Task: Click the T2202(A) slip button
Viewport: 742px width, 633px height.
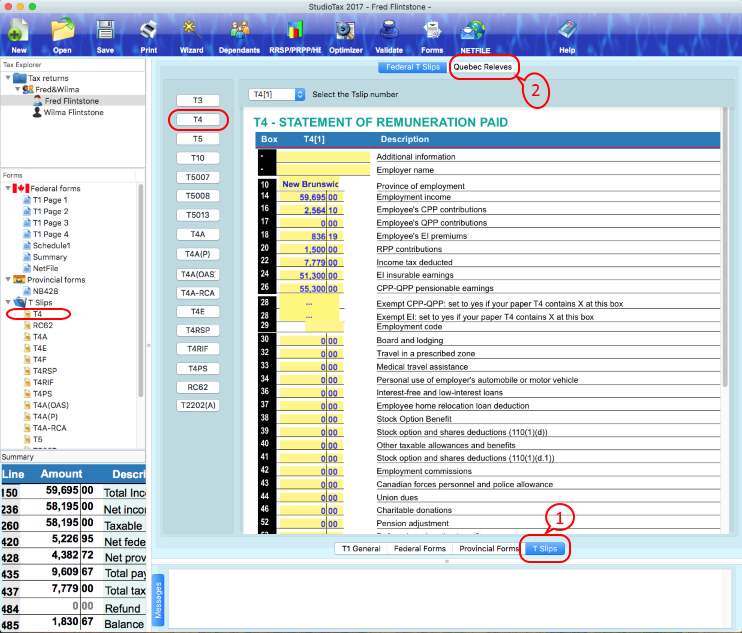Action: [x=198, y=405]
